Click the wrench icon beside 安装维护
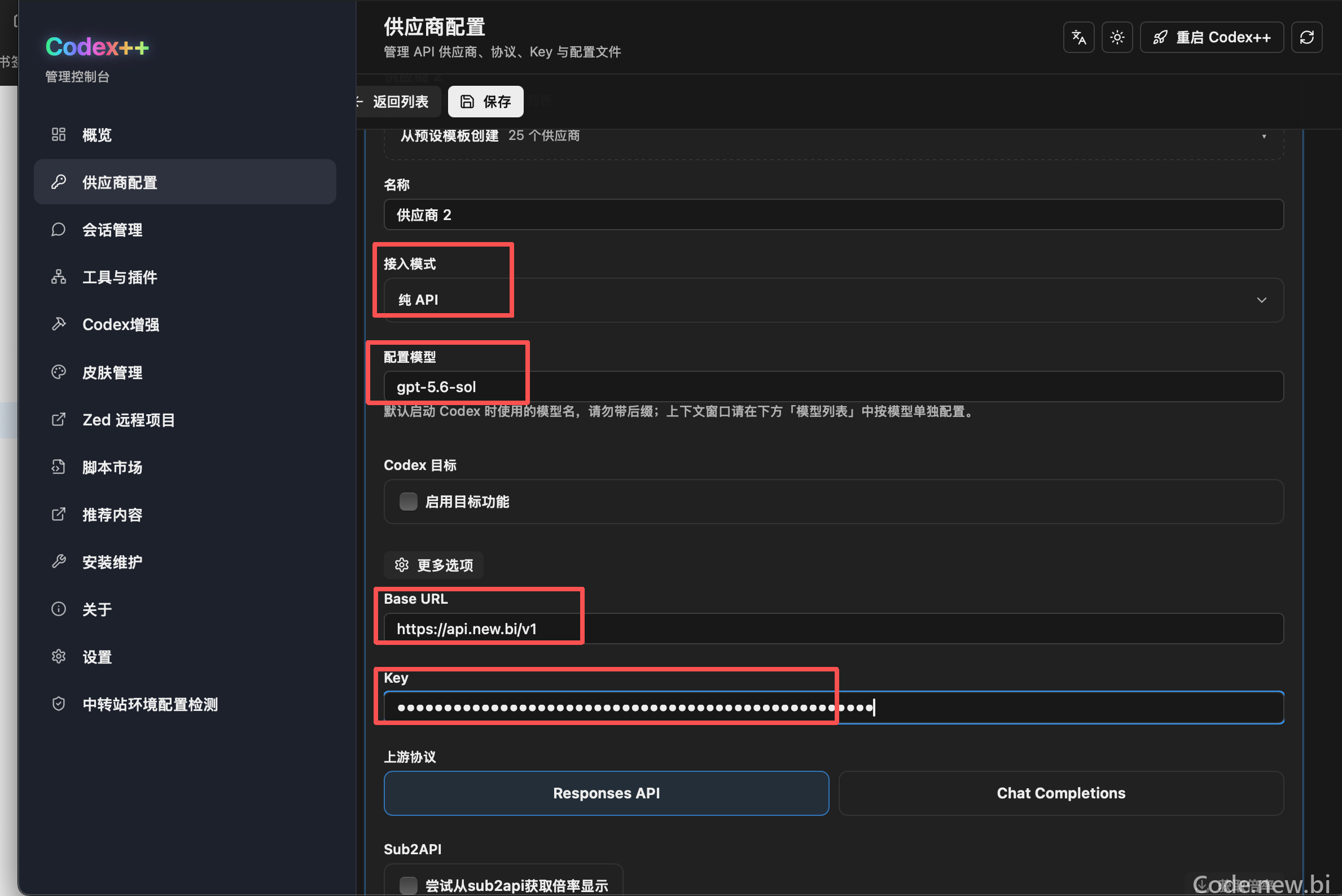Viewport: 1342px width, 896px height. (x=58, y=562)
